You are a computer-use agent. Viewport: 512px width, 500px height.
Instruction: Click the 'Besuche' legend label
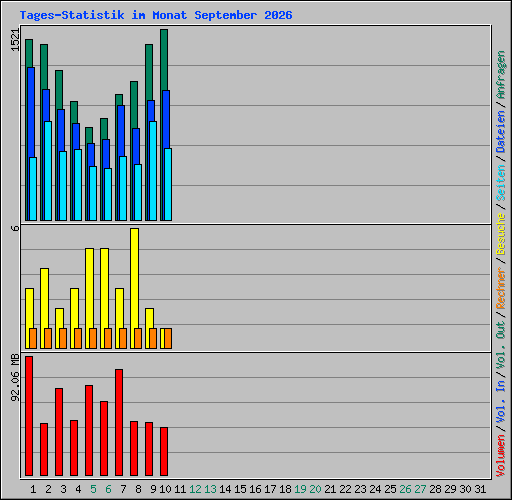501,234
